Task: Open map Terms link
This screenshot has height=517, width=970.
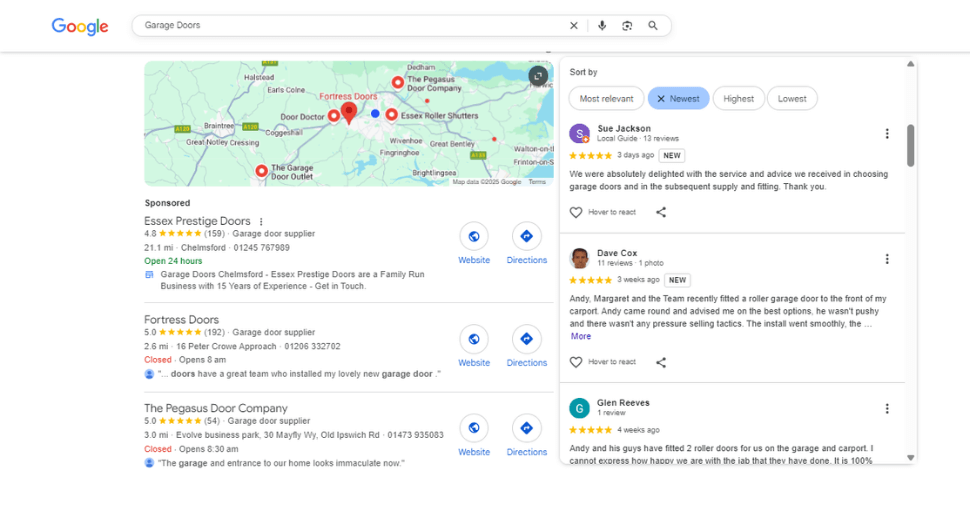Action: click(537, 182)
